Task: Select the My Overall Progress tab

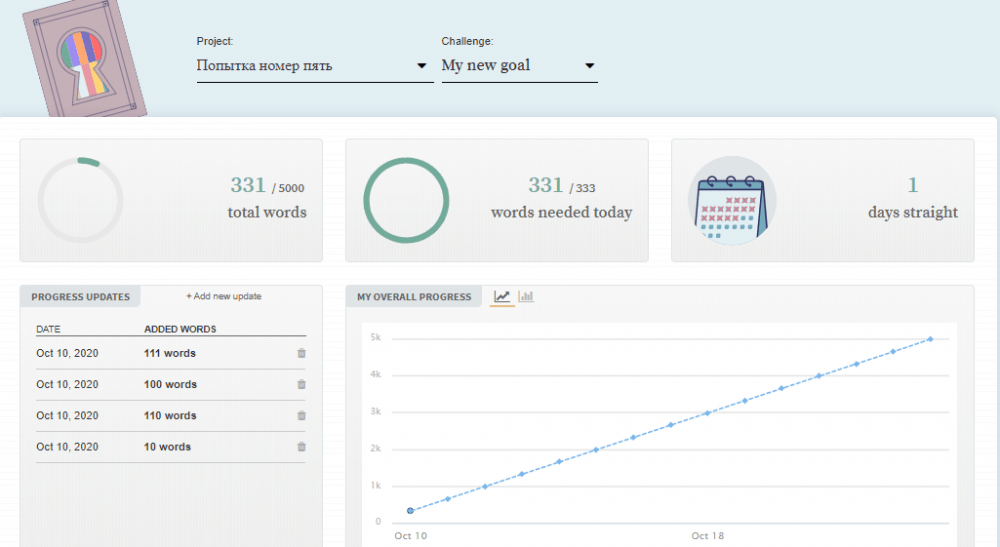Action: (414, 297)
